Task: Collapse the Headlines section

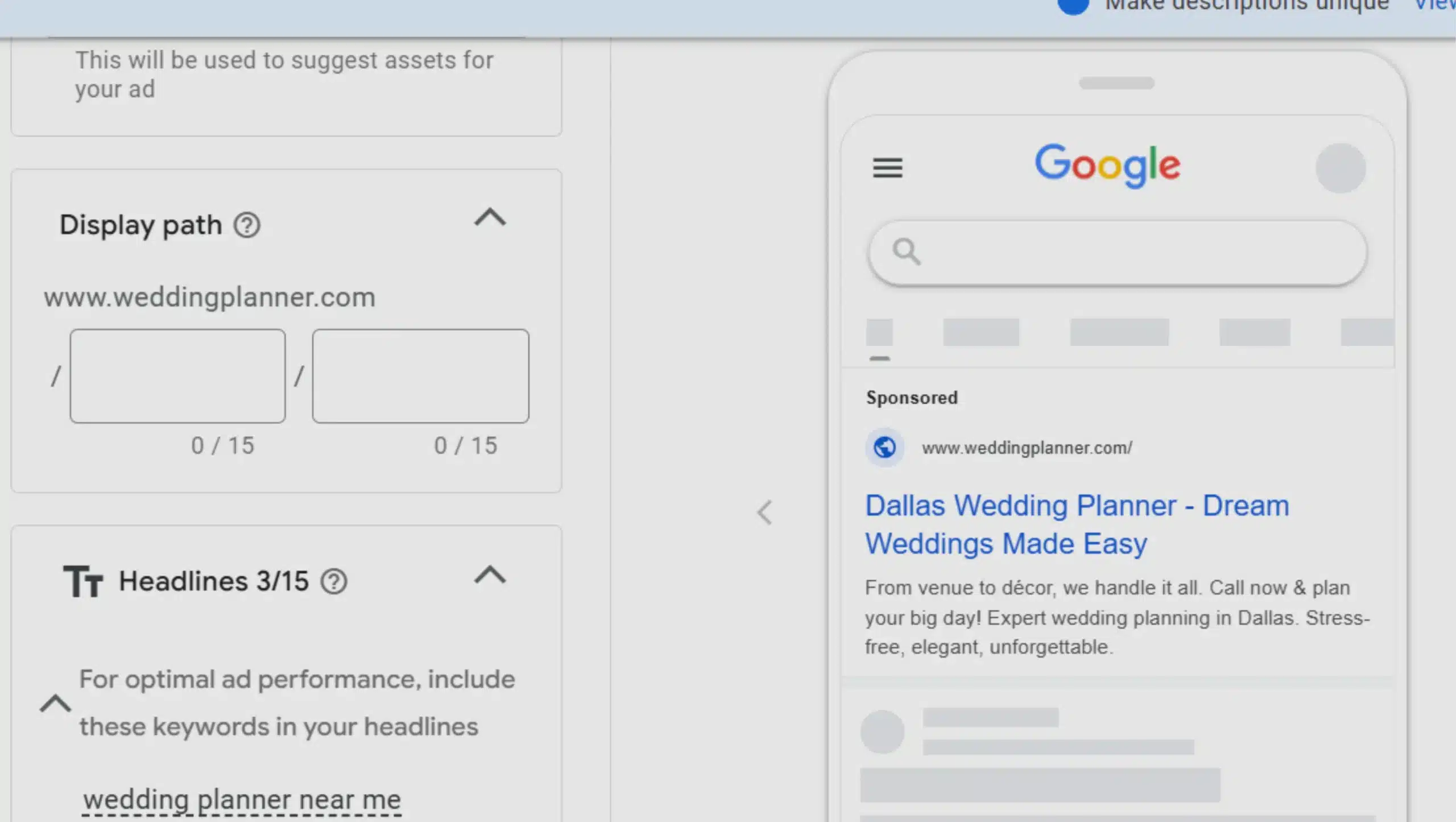Action: 489,577
